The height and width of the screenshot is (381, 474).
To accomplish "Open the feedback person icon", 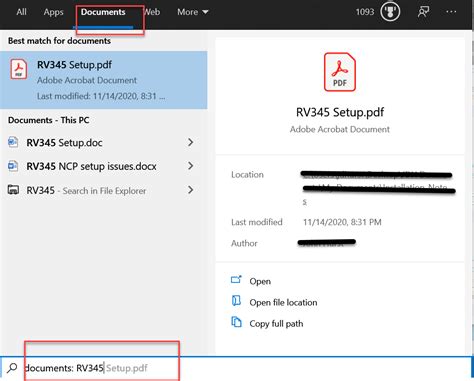I will click(423, 12).
